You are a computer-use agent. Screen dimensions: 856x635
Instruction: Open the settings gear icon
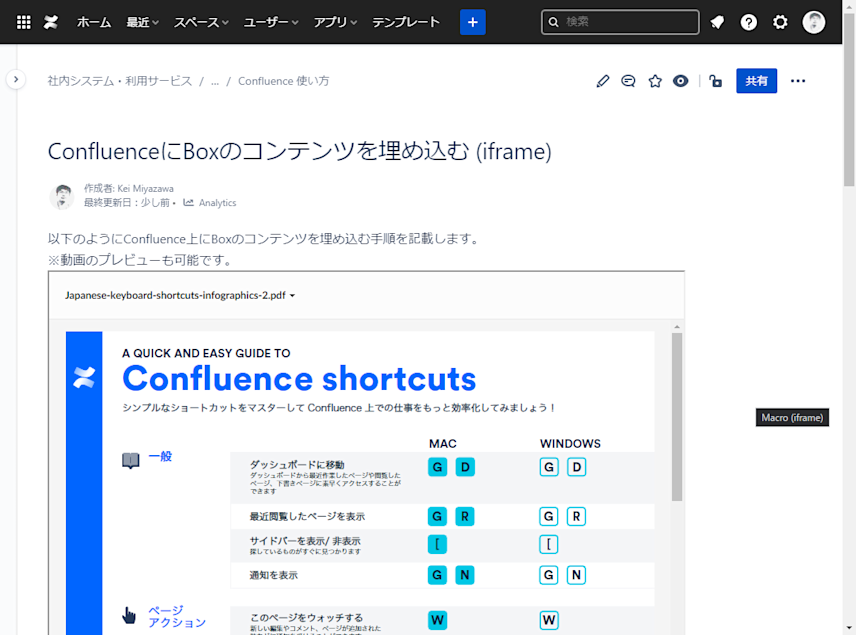(x=780, y=22)
